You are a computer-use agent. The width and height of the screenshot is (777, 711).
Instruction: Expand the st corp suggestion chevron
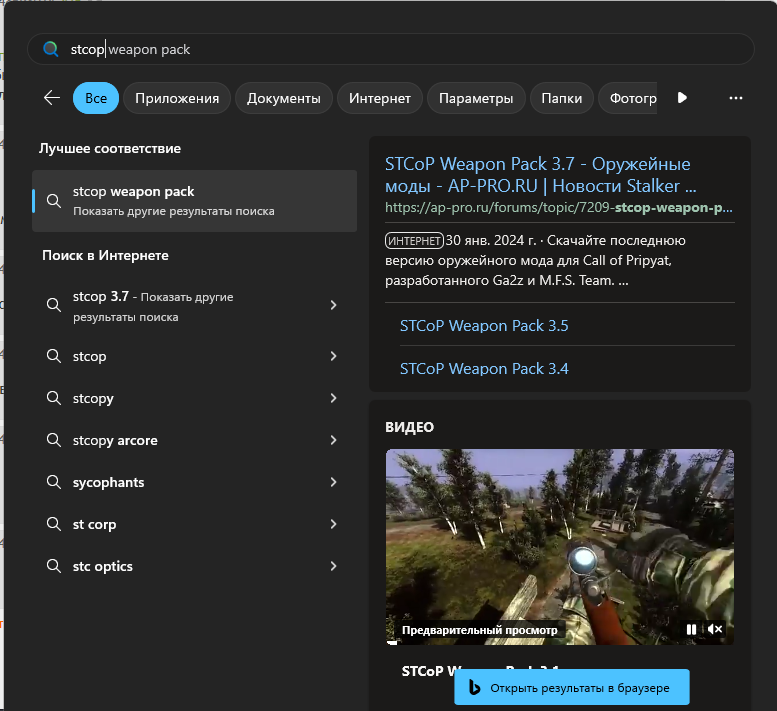(333, 524)
